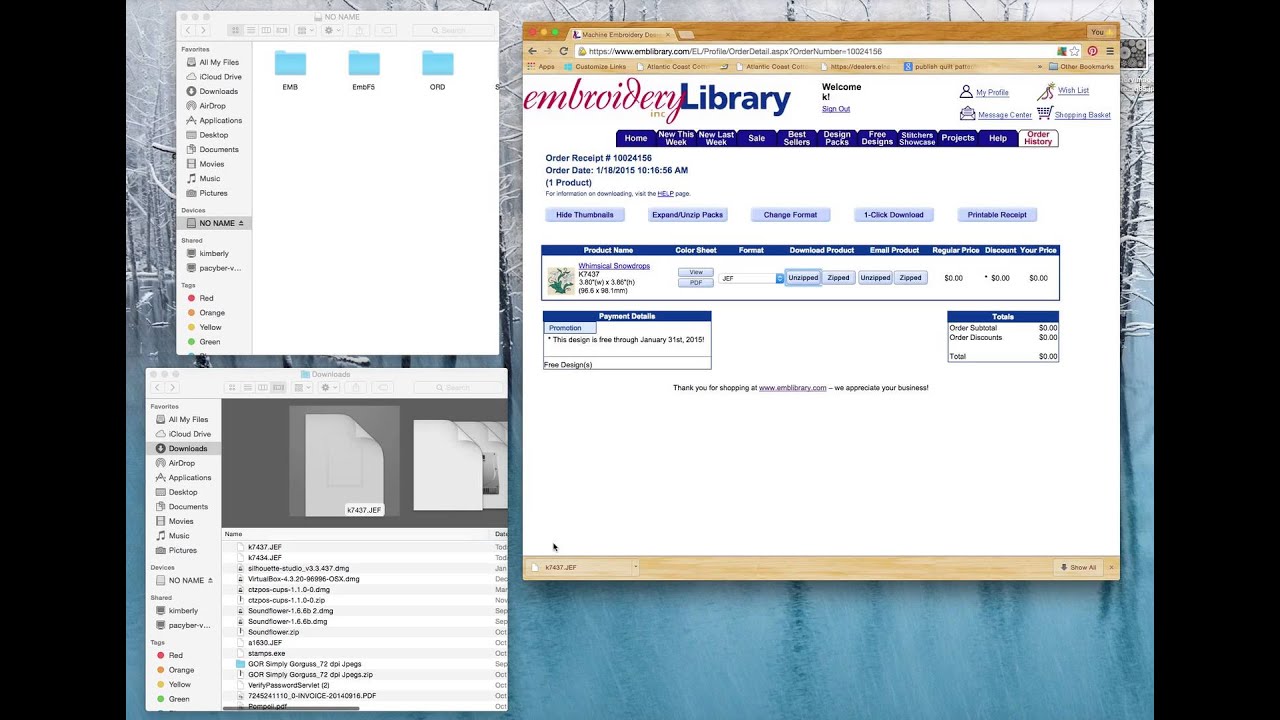
Task: Go to the Free Designs tab
Action: (x=877, y=138)
